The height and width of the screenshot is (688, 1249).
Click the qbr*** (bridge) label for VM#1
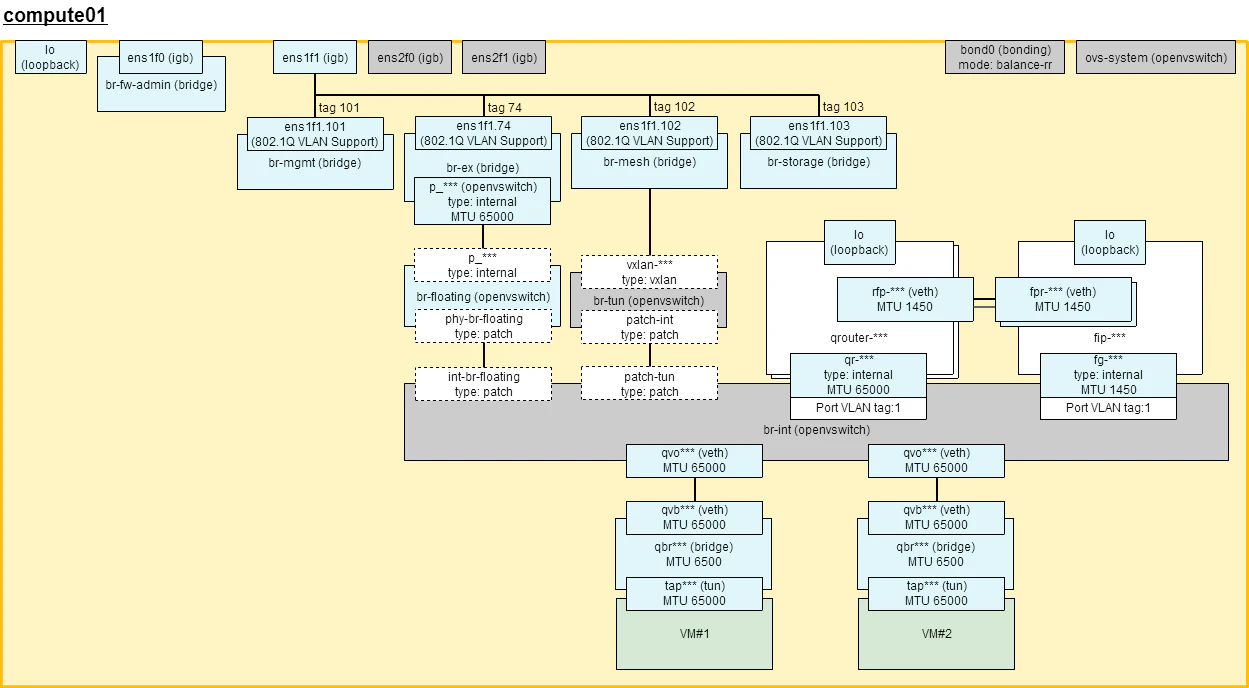click(x=694, y=547)
